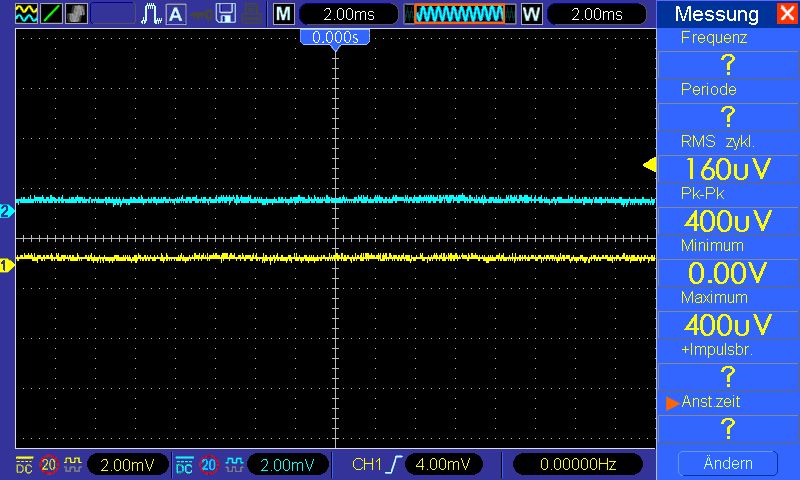Click the 'A' auto mode icon
This screenshot has width=800, height=480.
176,14
